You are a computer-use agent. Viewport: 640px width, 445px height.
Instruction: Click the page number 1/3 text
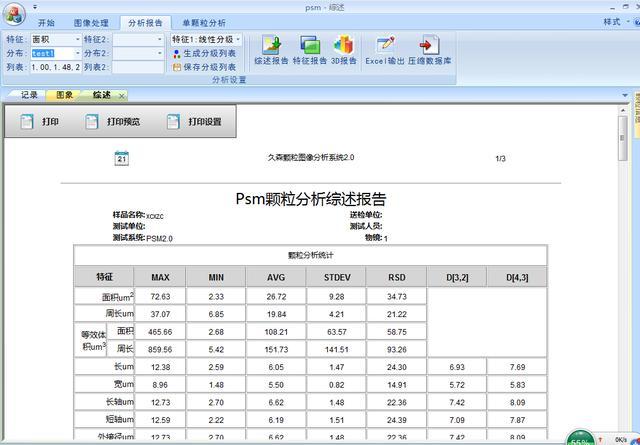[500, 159]
